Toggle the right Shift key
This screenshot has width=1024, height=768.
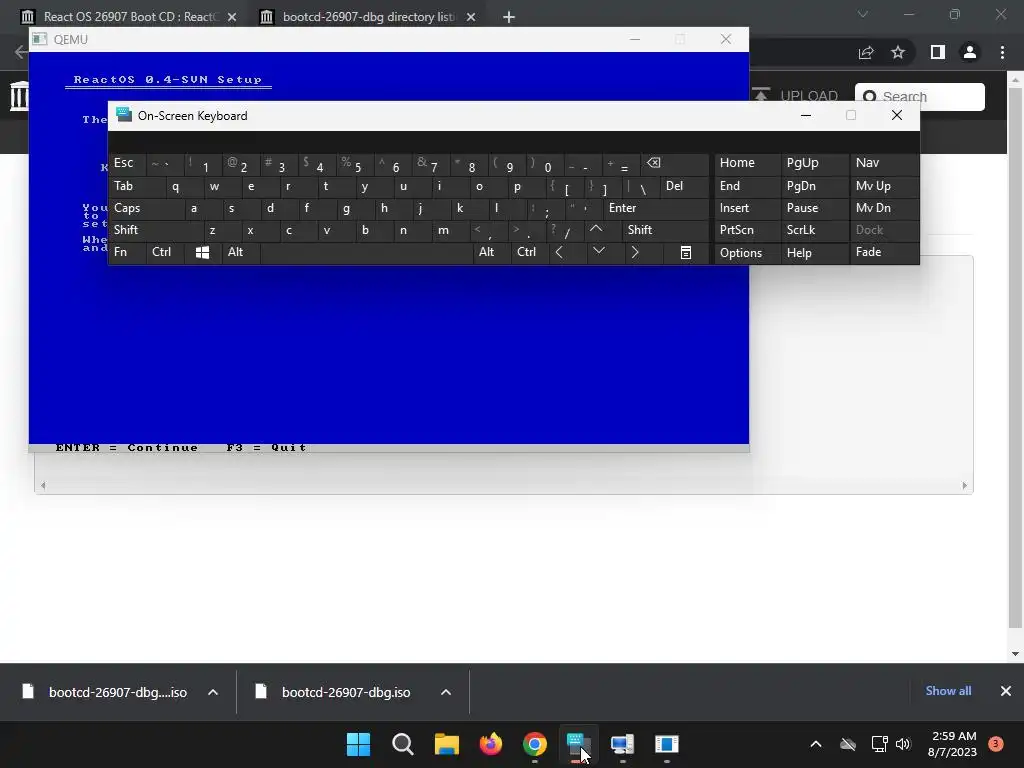[665, 230]
